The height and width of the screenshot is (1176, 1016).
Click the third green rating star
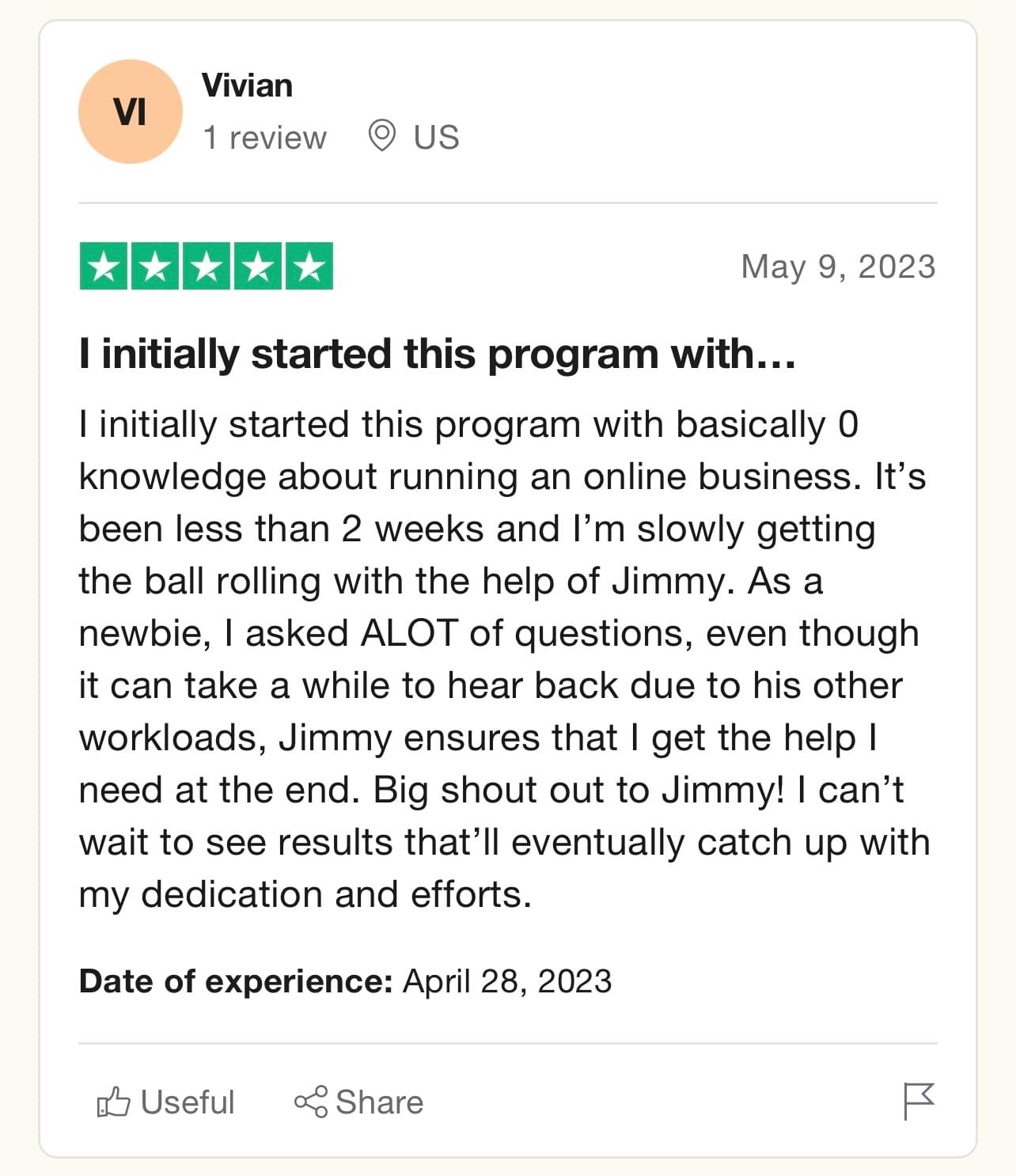pos(207,266)
